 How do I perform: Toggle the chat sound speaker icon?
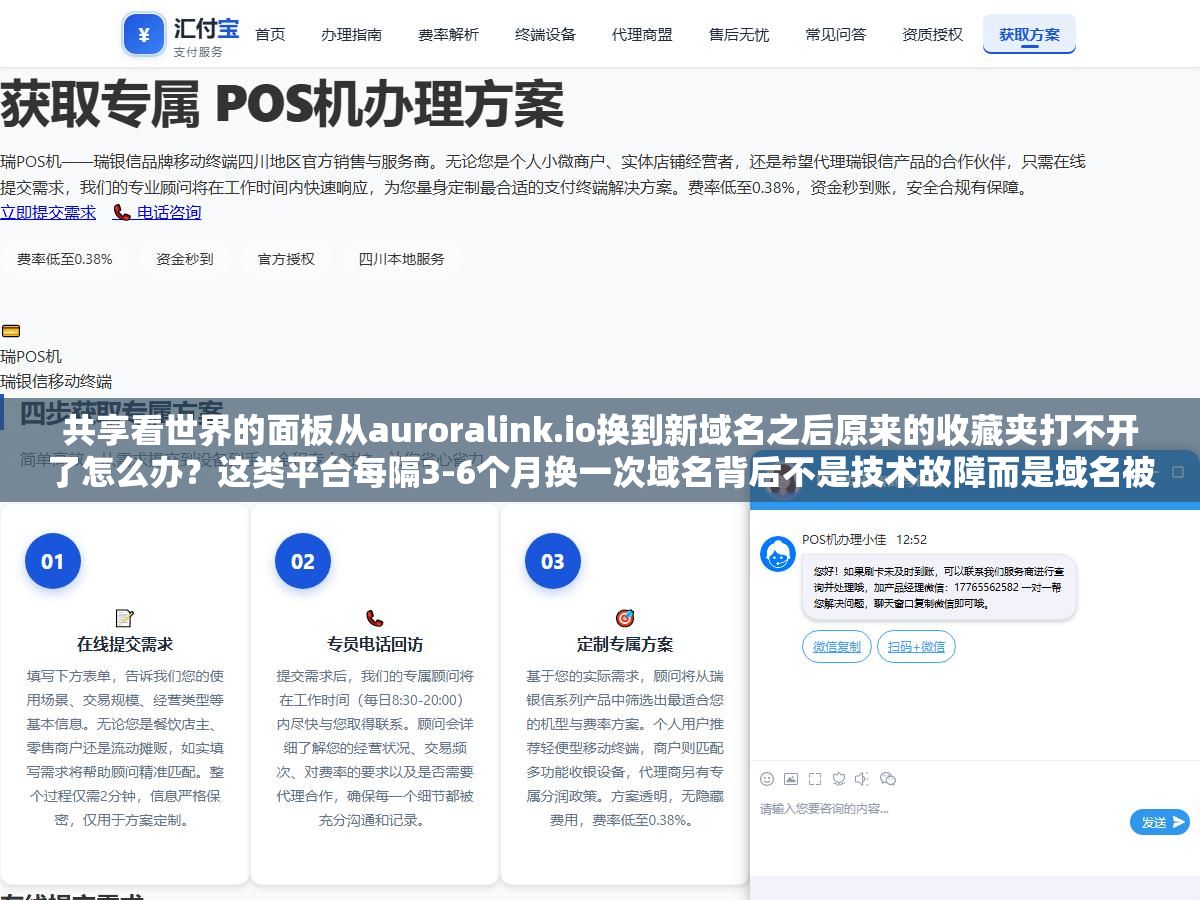pyautogui.click(x=862, y=779)
